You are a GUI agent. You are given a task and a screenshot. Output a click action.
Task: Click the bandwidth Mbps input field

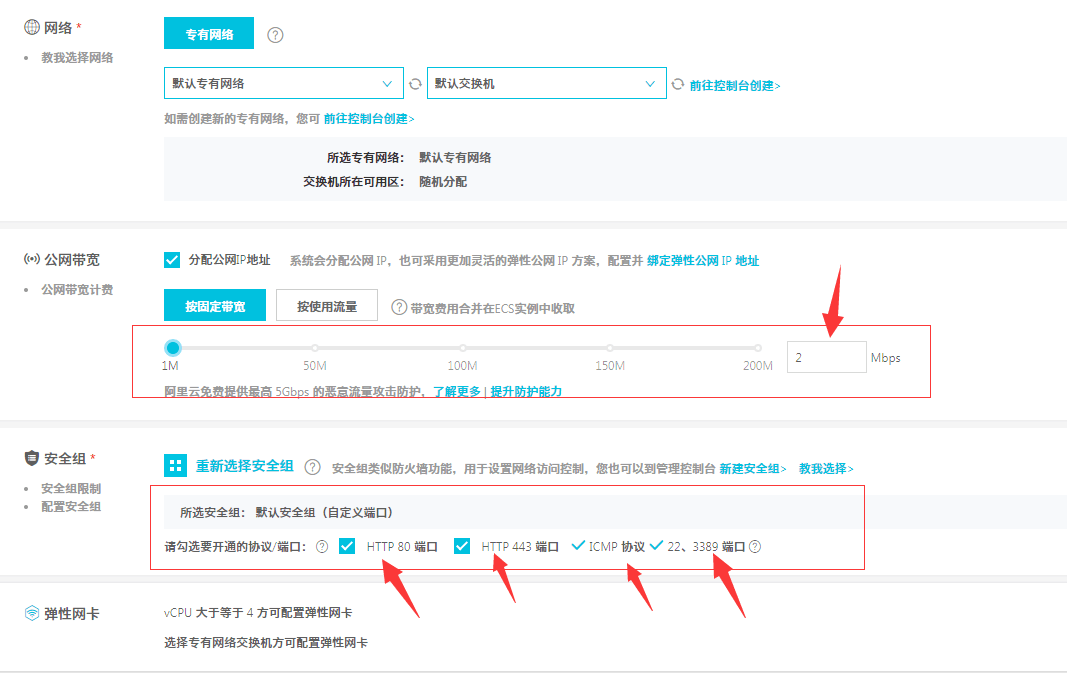[x=826, y=357]
